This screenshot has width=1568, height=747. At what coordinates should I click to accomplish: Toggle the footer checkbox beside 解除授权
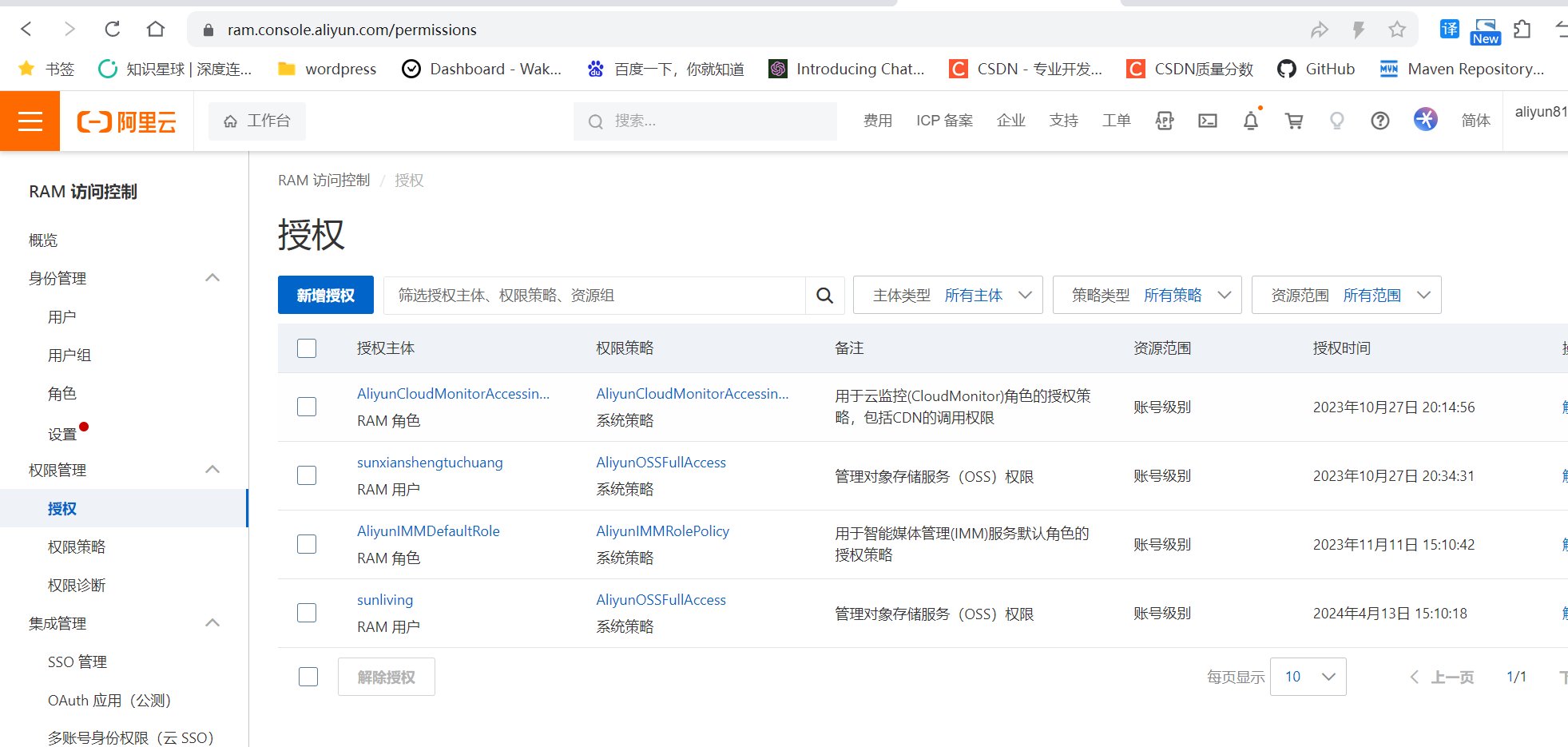pyautogui.click(x=308, y=677)
